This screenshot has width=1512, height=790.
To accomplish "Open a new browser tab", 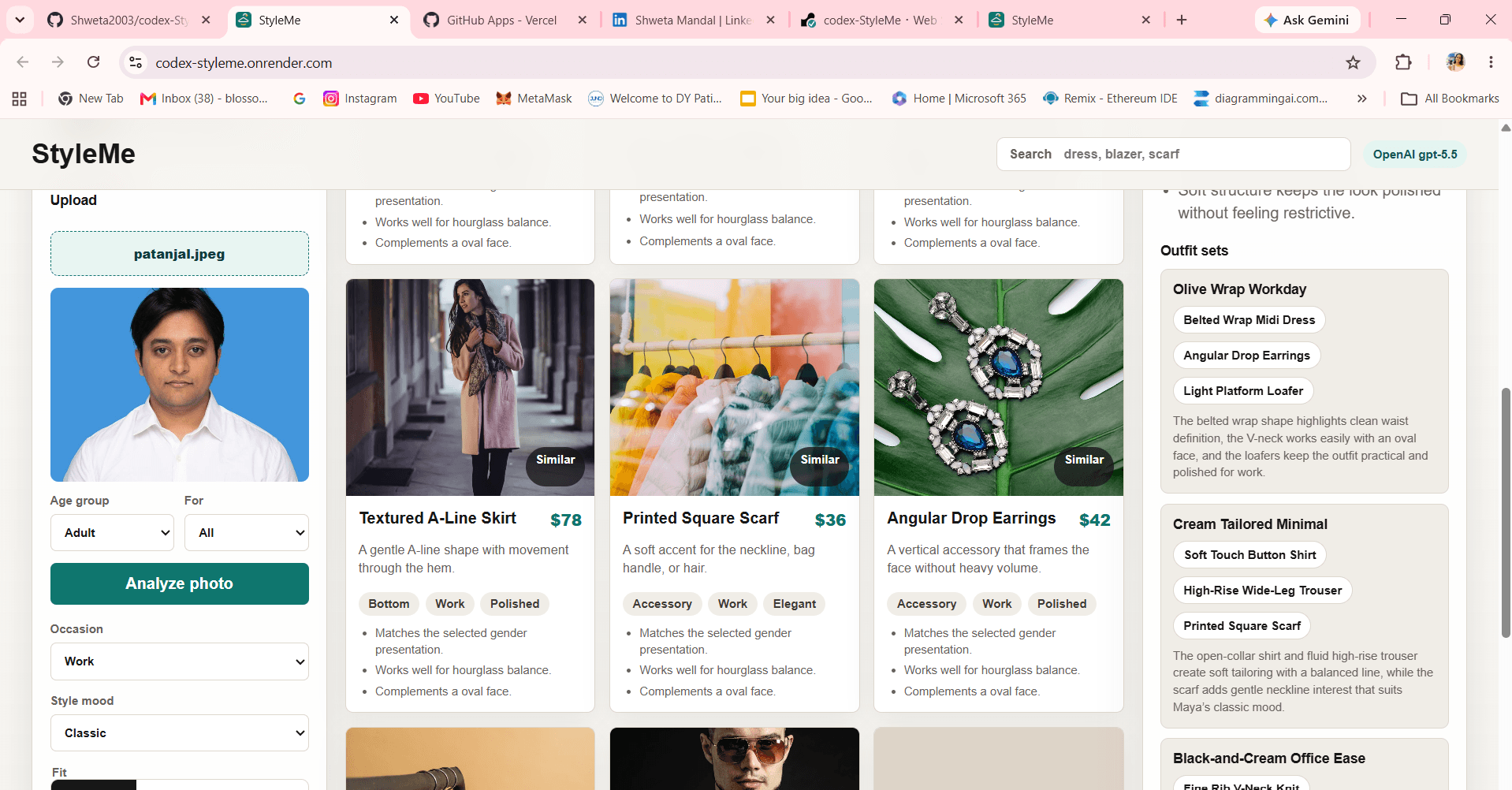I will pos(1181,20).
